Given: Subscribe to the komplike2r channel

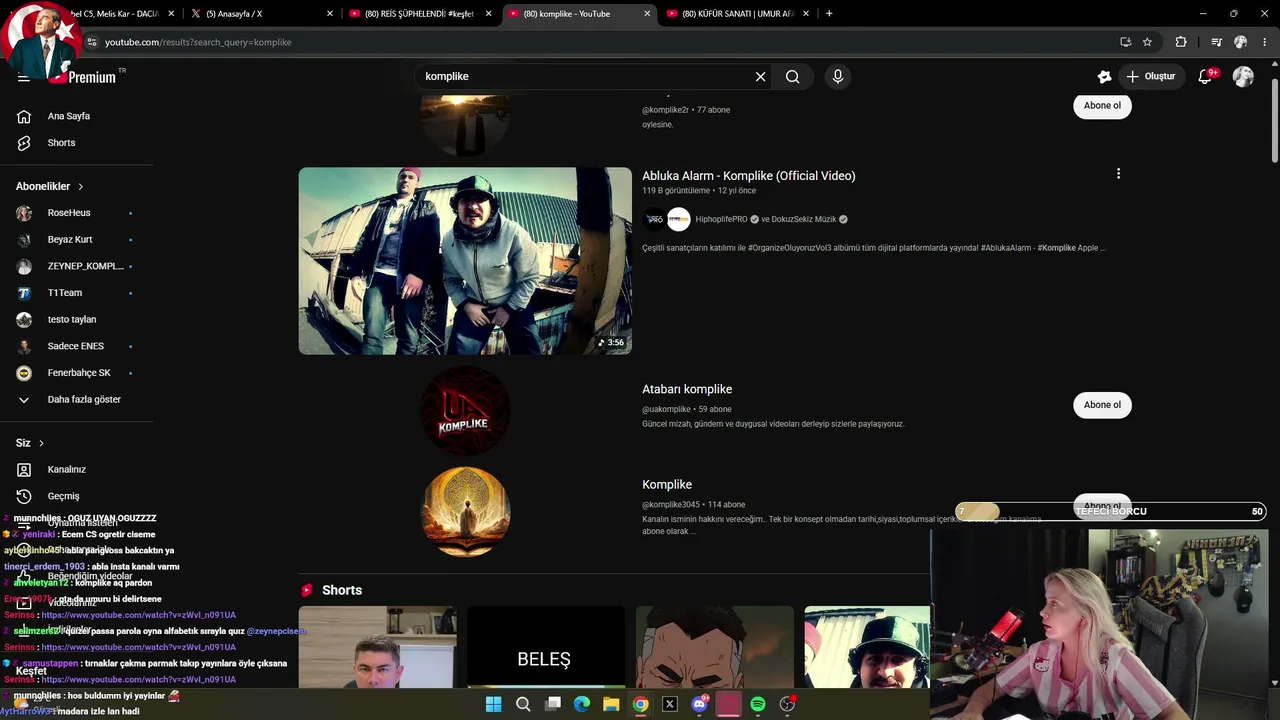Looking at the screenshot, I should pos(1102,105).
